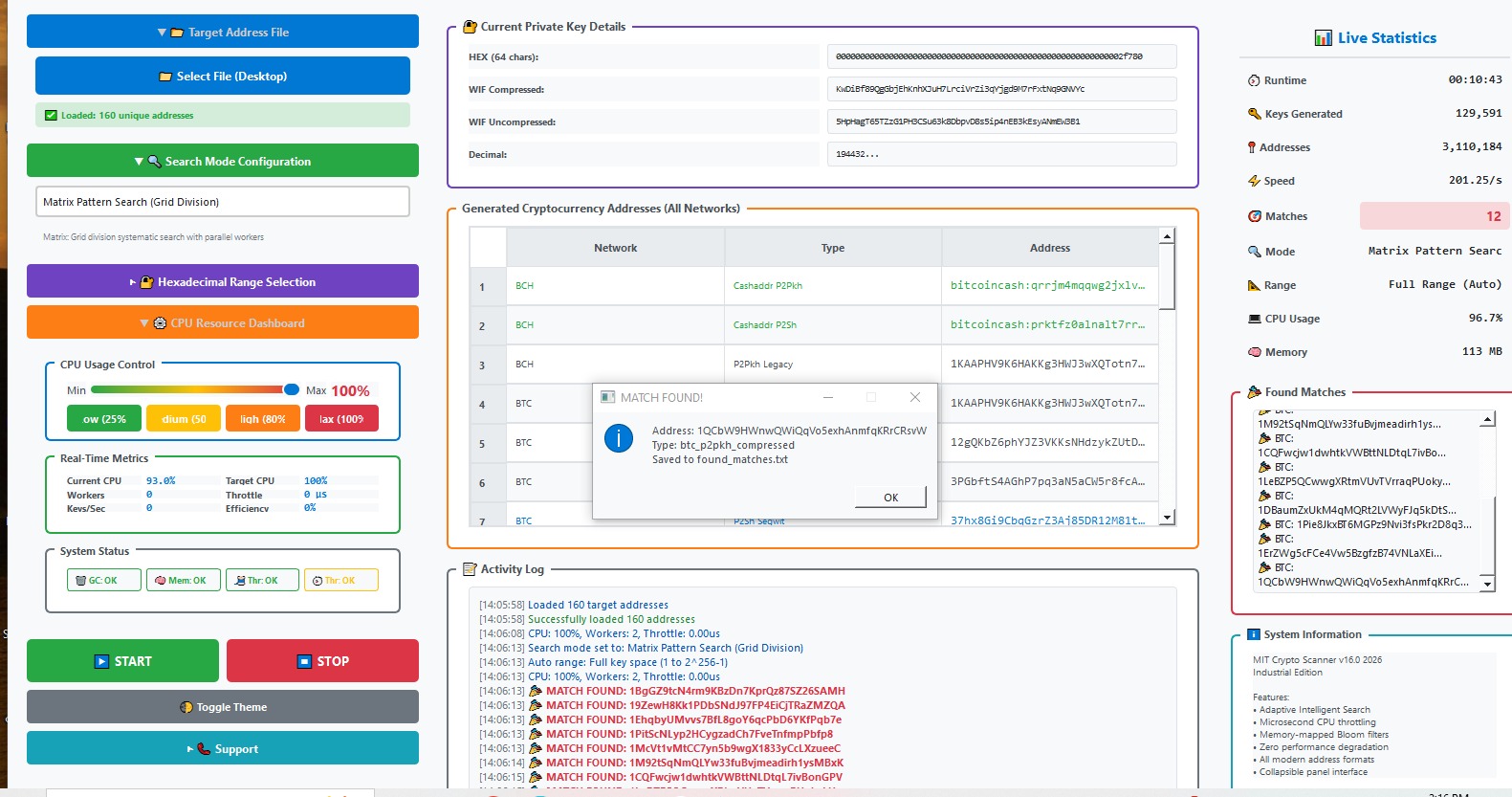Select the Network column header
The height and width of the screenshot is (797, 1512).
tap(615, 248)
